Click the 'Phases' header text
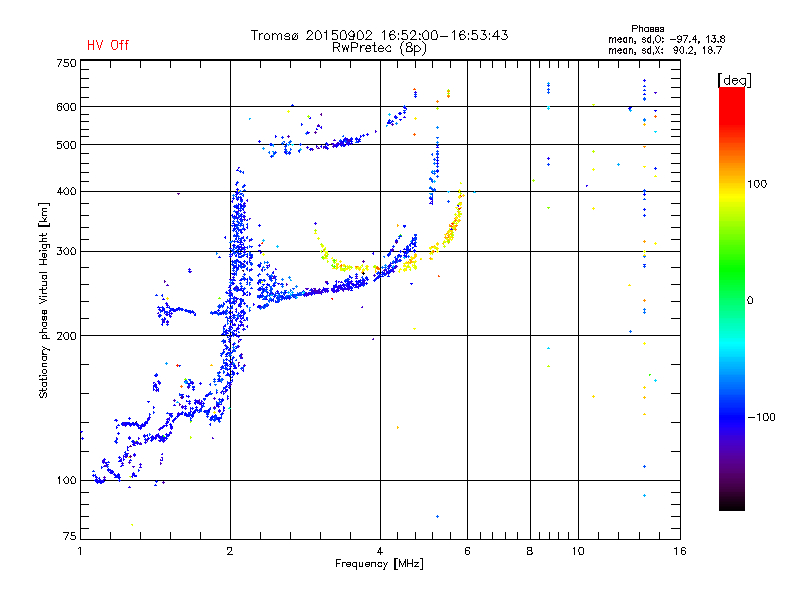Screen dimensions: 800x600 coord(647,29)
